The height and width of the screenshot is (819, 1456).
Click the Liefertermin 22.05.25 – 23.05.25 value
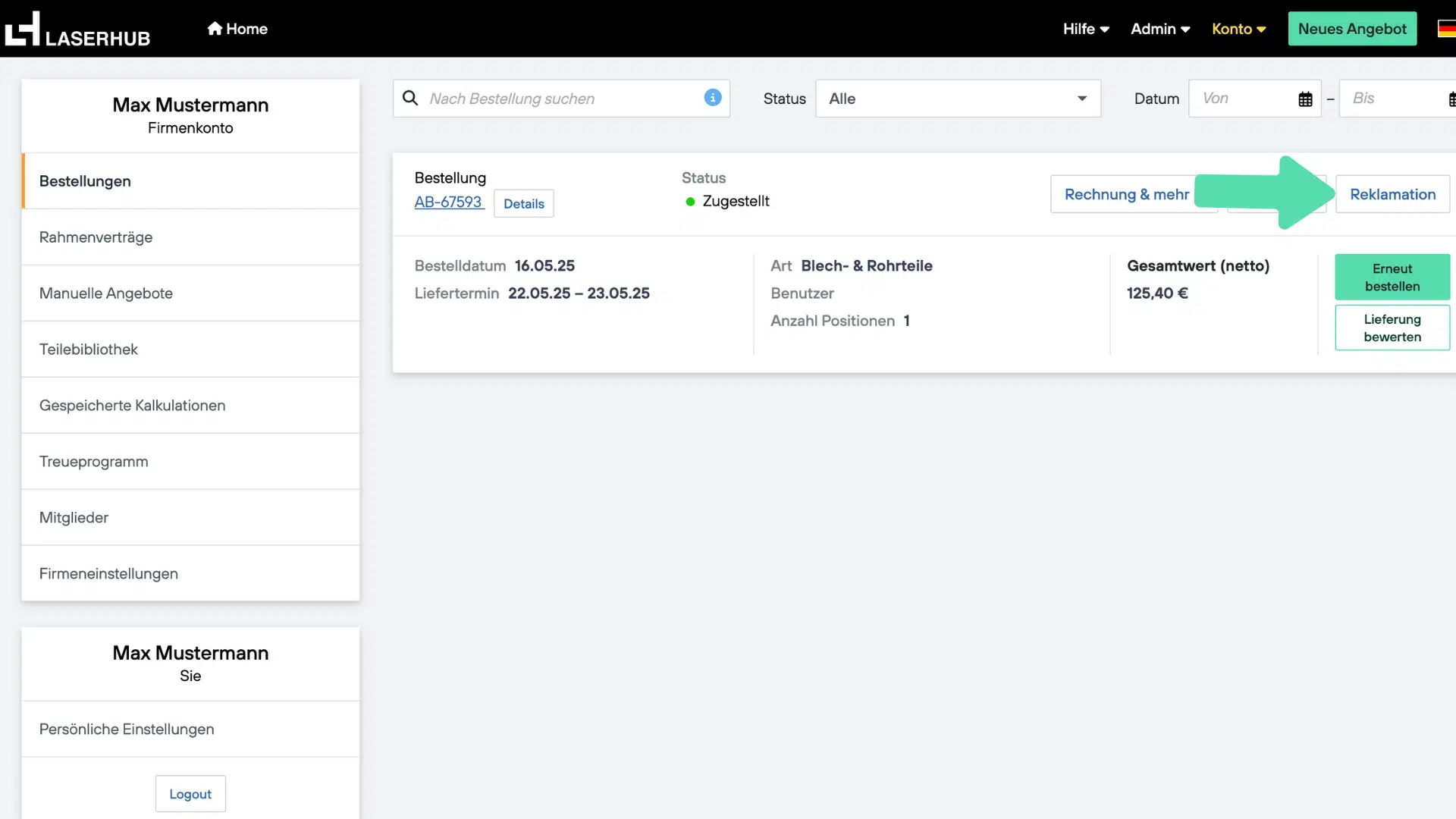click(579, 293)
